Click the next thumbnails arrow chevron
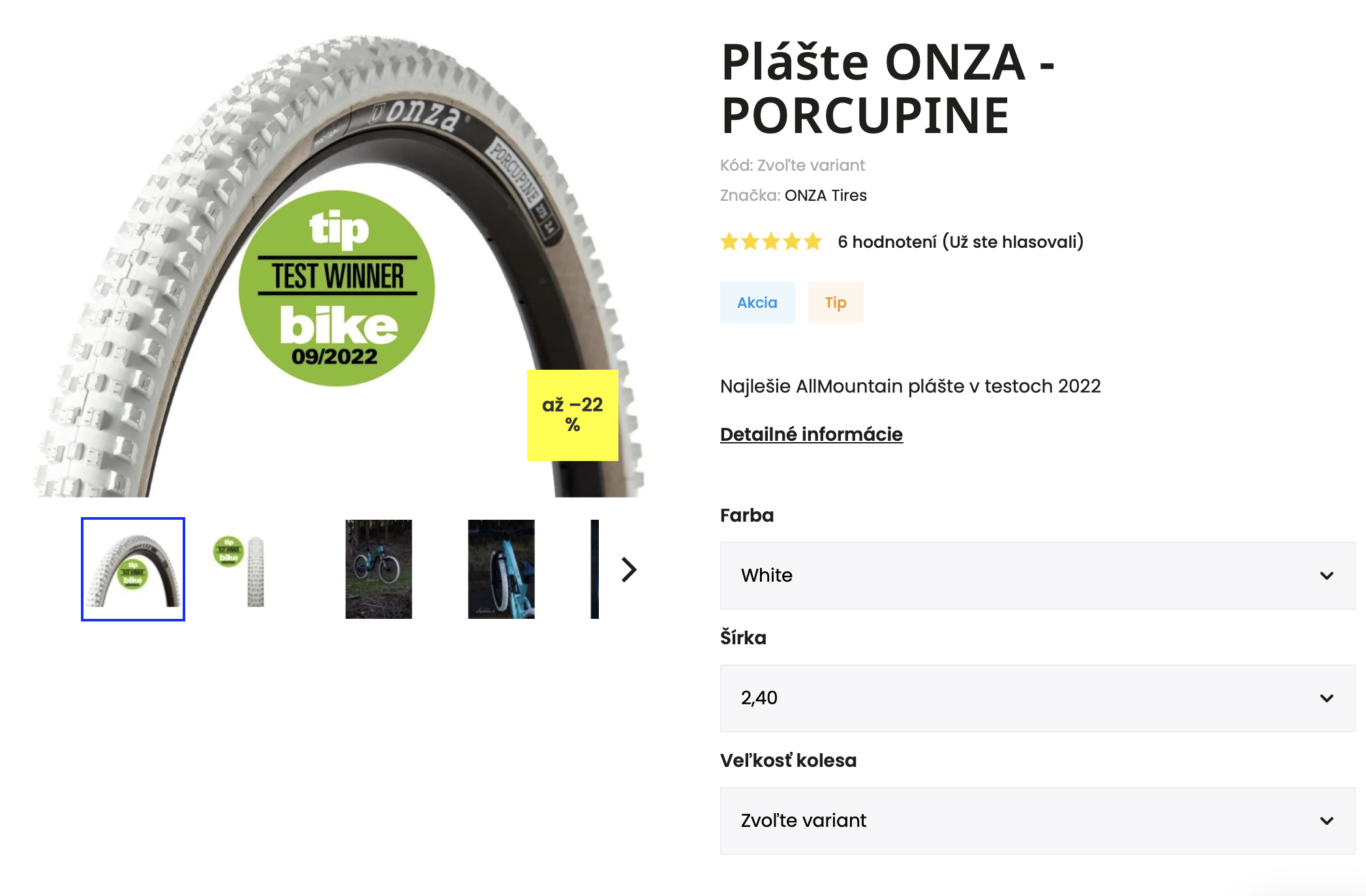This screenshot has height=896, width=1366. 628,569
